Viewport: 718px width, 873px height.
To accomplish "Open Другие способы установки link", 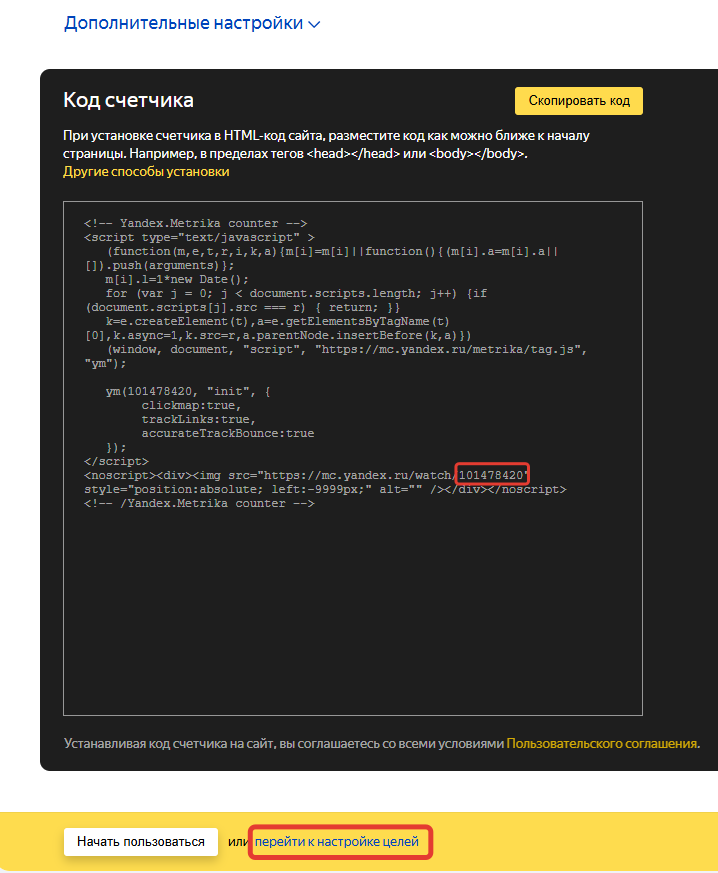I will [146, 171].
